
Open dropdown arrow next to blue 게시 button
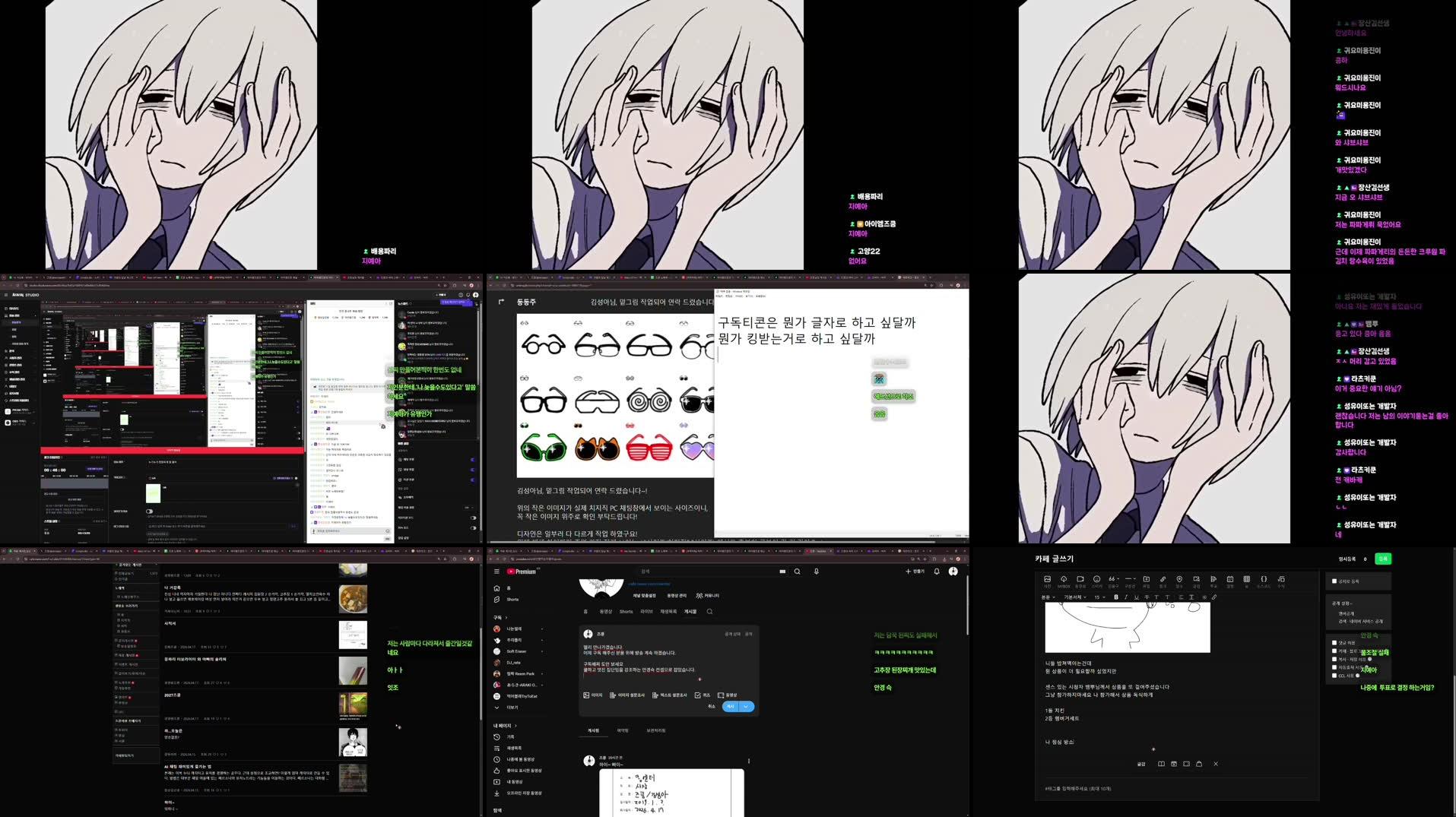point(746,706)
